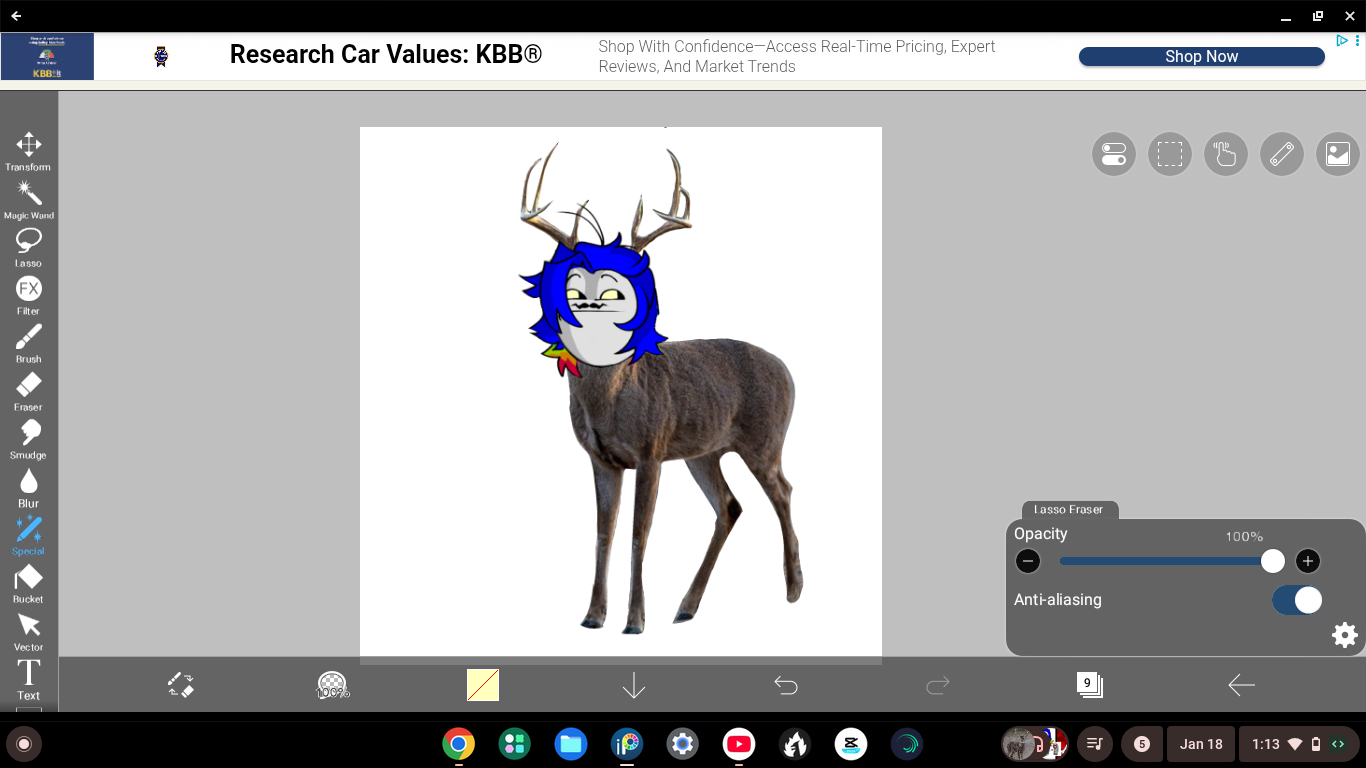Activate the Smudge tool
The width and height of the screenshot is (1366, 768).
tap(28, 438)
